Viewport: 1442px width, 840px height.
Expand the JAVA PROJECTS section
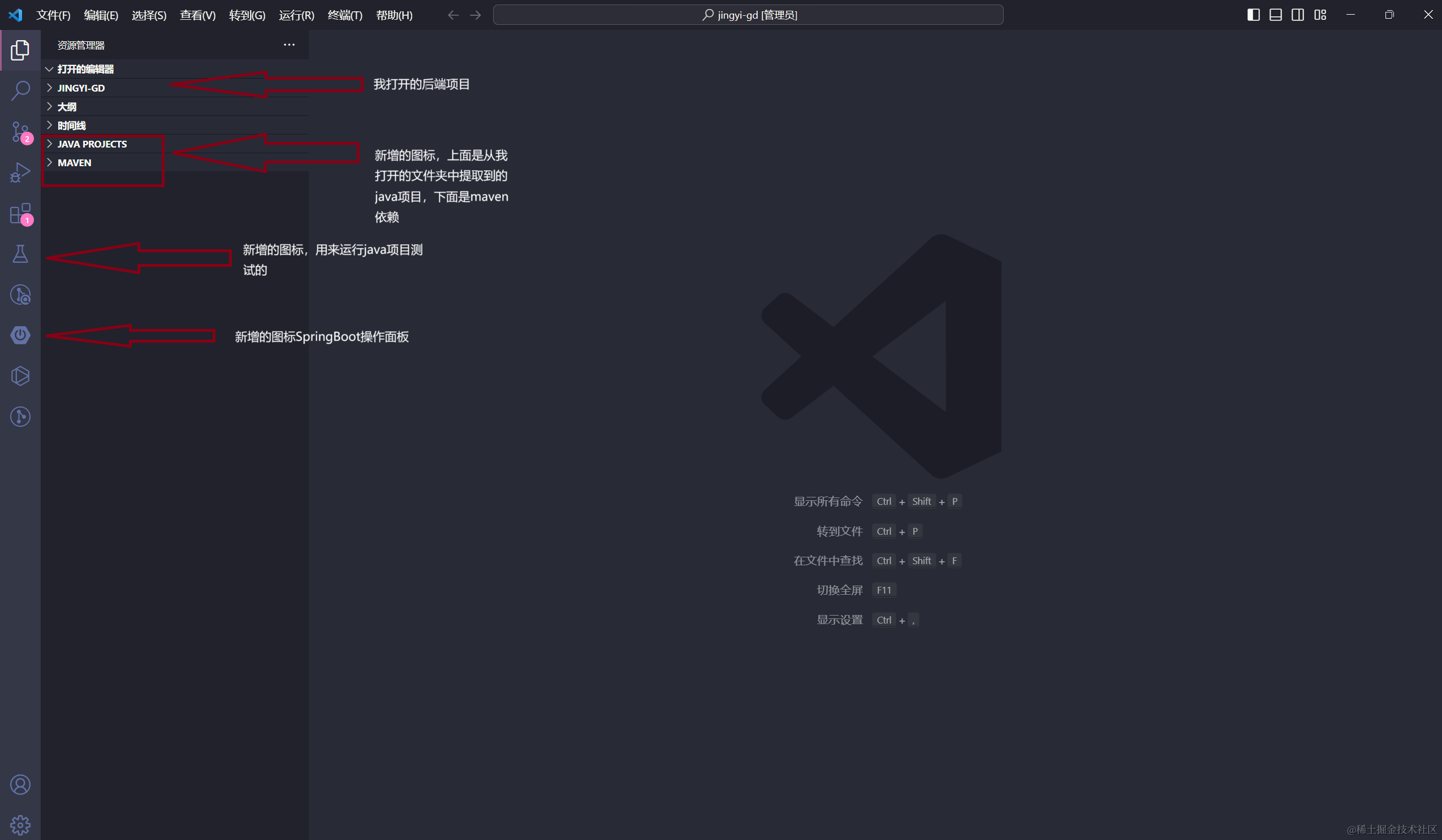tap(92, 144)
